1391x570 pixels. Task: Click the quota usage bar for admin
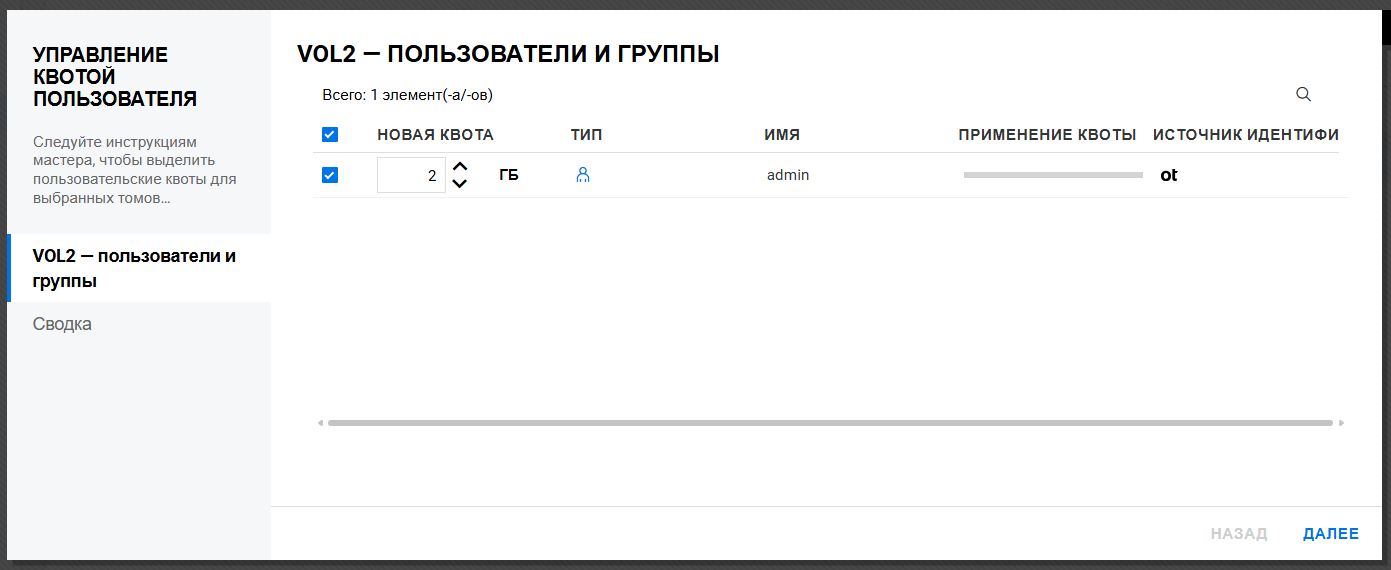coord(1052,175)
